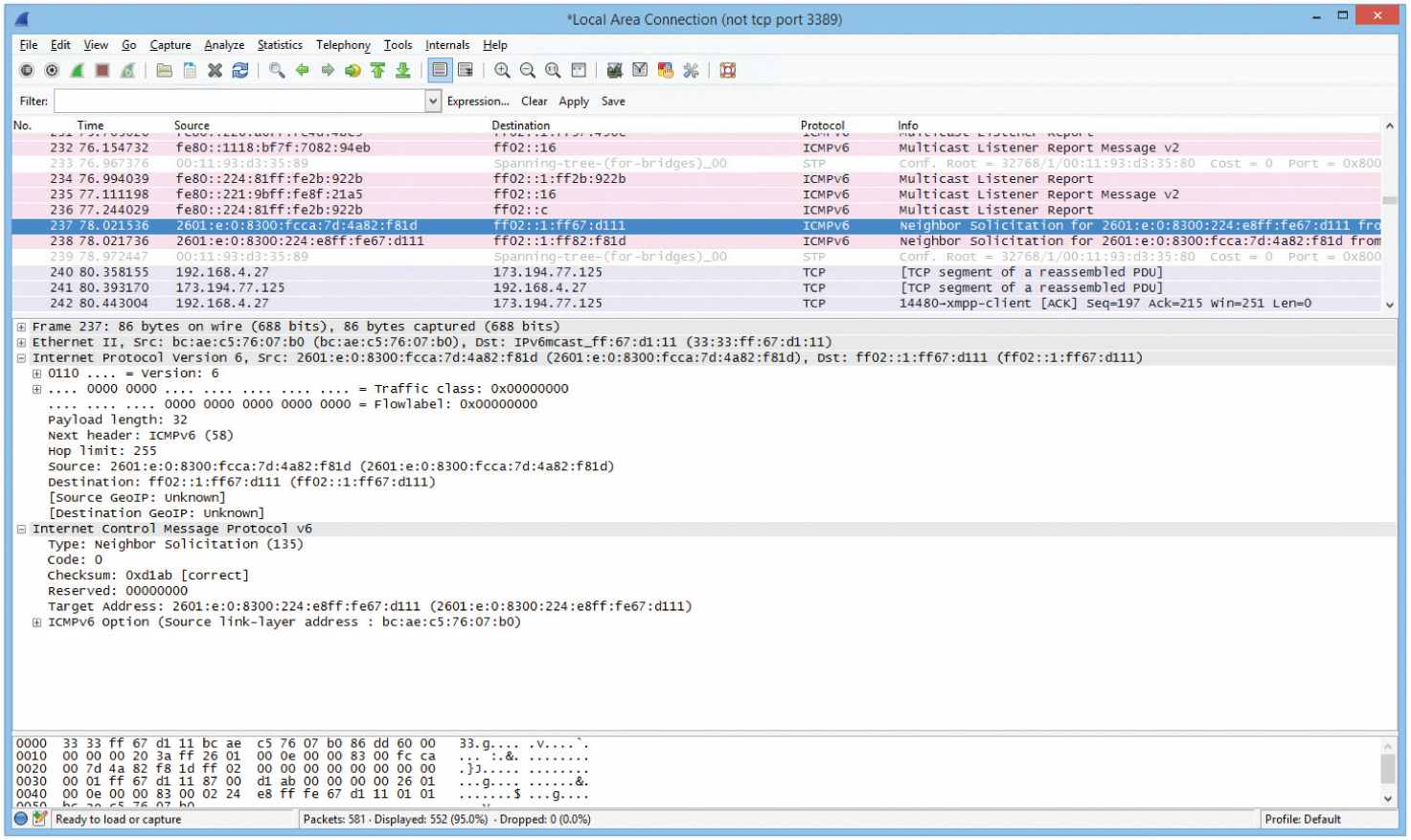This screenshot has width=1411, height=840.
Task: Click the Profile: Default status entry
Action: (1303, 819)
